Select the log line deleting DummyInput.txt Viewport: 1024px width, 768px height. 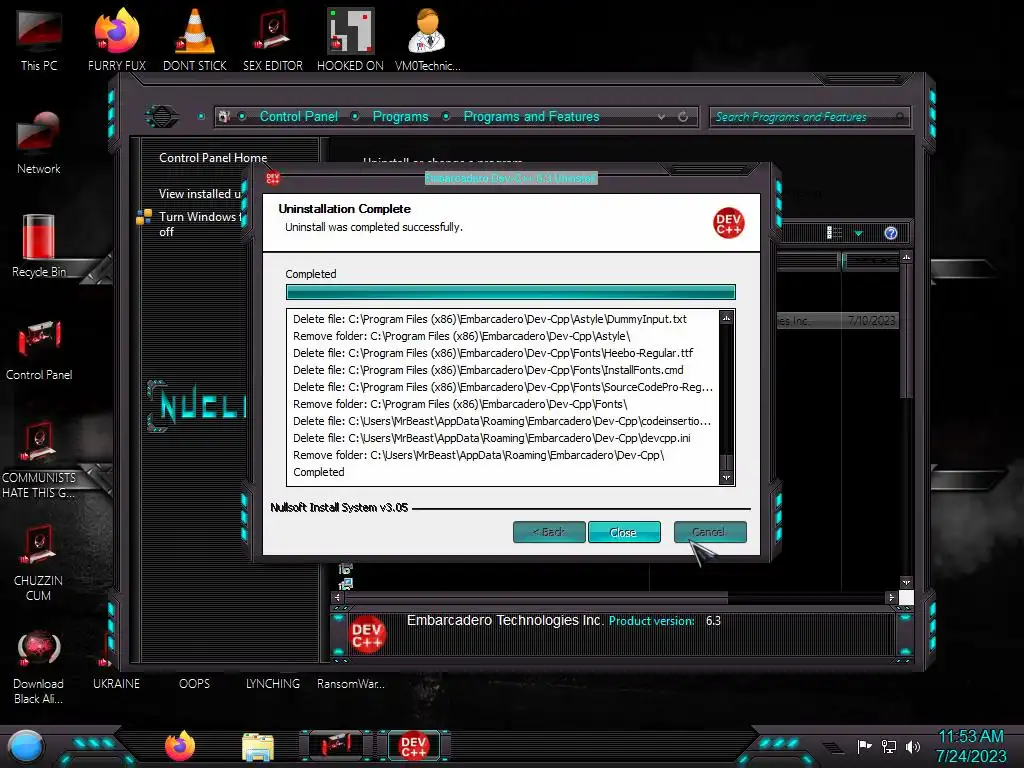click(x=490, y=319)
